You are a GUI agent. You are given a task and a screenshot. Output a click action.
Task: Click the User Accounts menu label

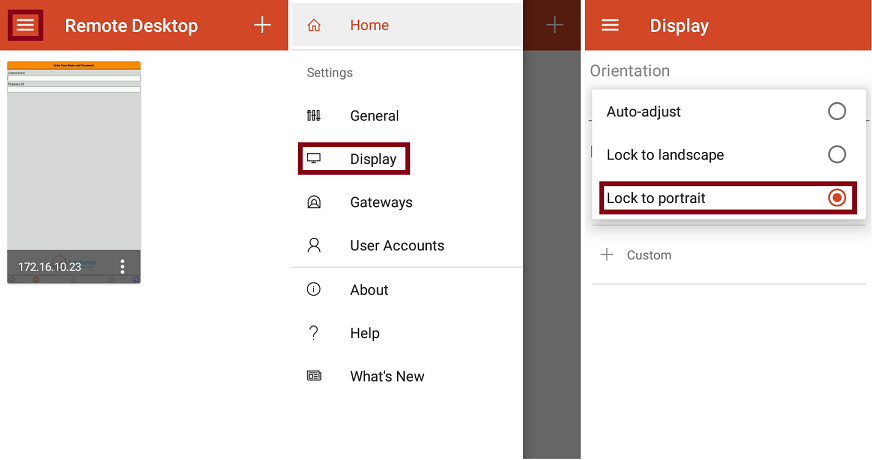397,245
